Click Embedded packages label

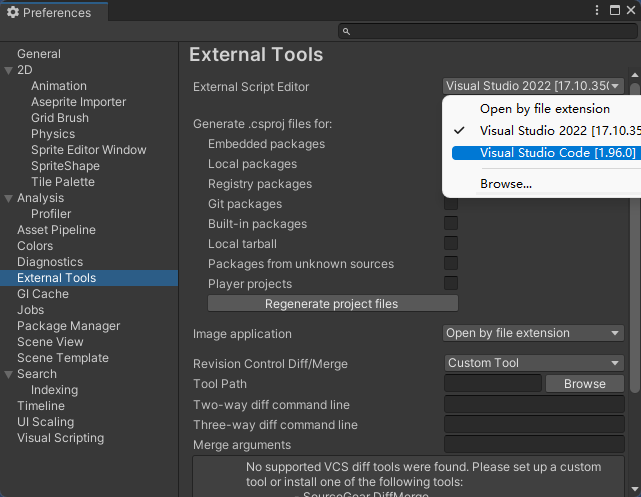pos(267,144)
